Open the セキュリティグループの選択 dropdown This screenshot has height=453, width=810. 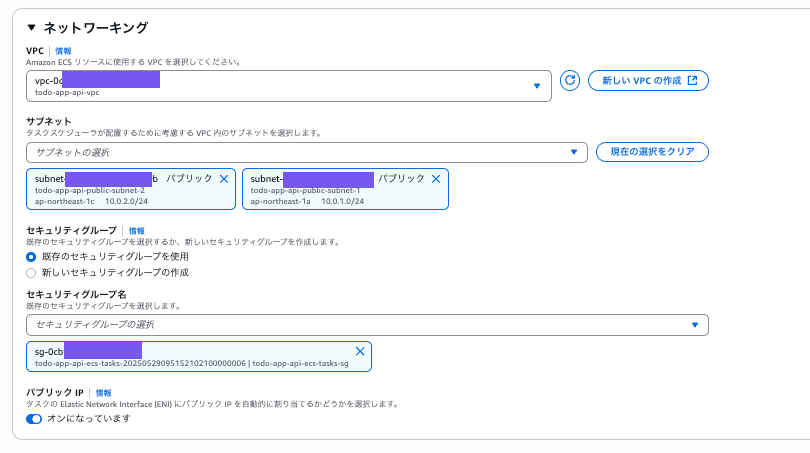pos(367,325)
